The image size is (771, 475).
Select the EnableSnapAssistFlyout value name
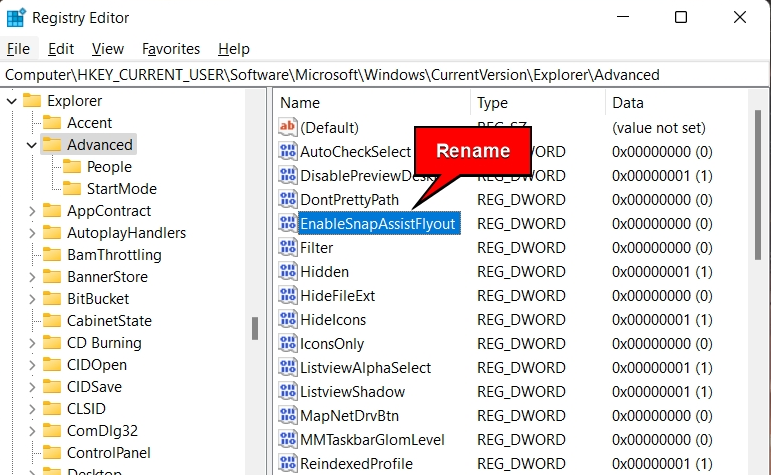click(x=379, y=224)
